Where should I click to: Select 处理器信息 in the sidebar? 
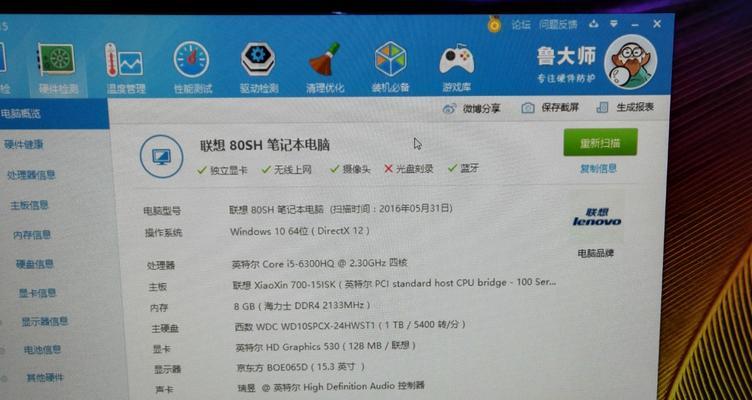pos(31,175)
